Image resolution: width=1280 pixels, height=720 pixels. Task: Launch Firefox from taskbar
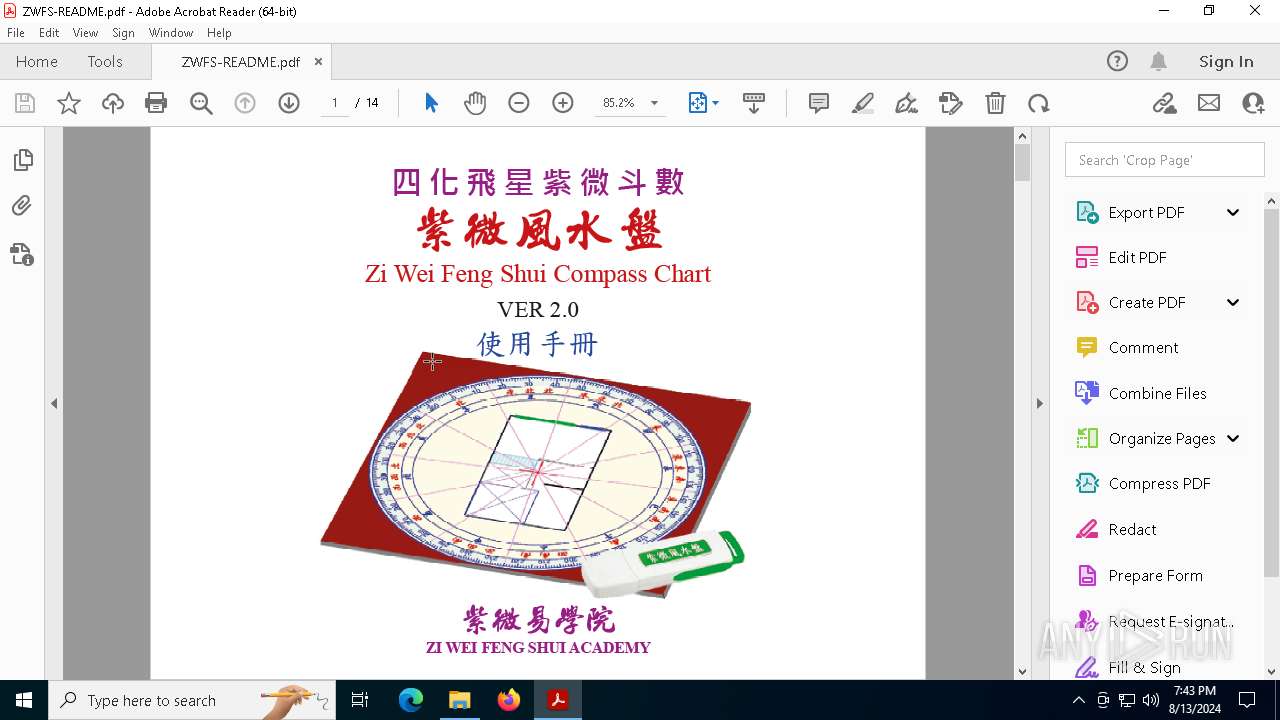click(x=509, y=700)
